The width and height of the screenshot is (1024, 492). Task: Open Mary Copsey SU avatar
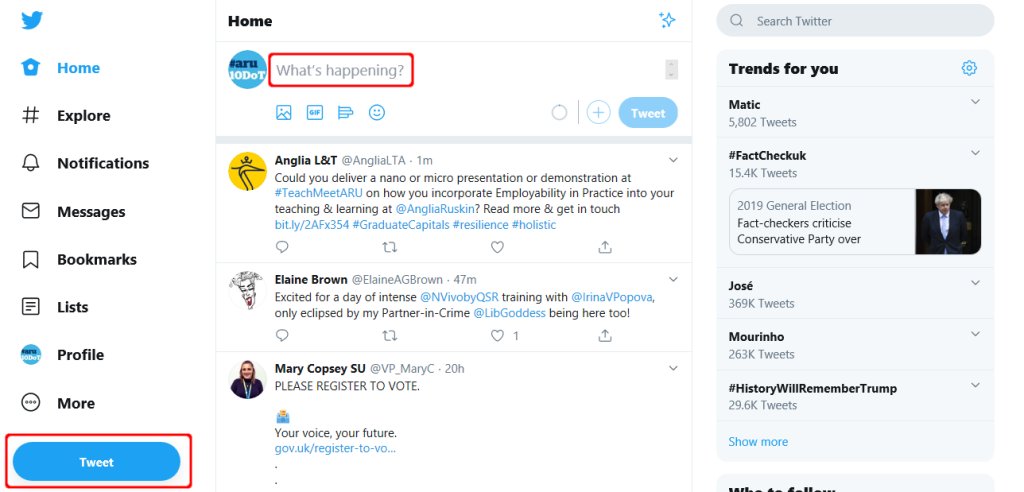pos(248,379)
